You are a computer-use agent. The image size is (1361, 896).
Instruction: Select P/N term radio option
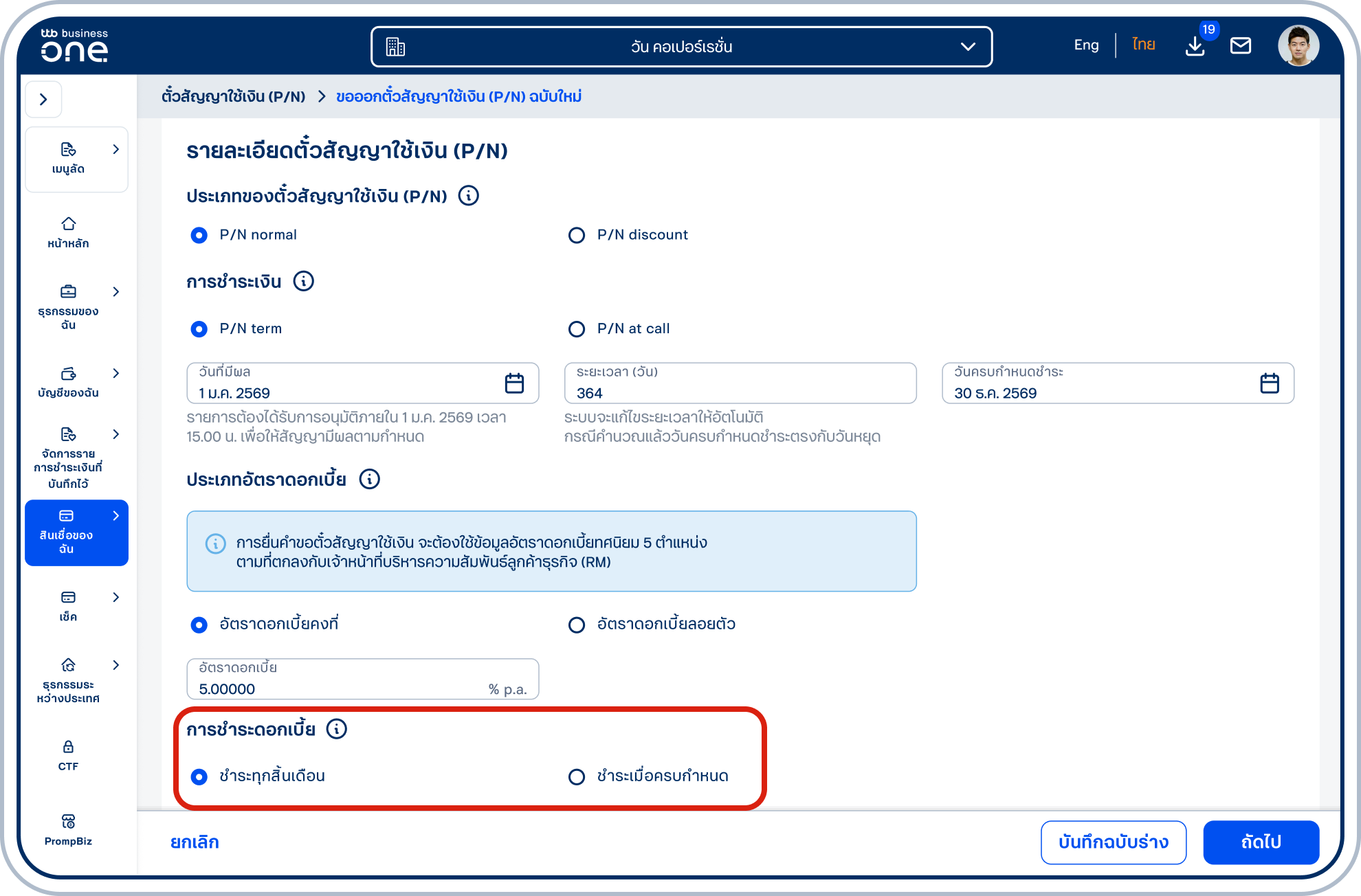[199, 329]
